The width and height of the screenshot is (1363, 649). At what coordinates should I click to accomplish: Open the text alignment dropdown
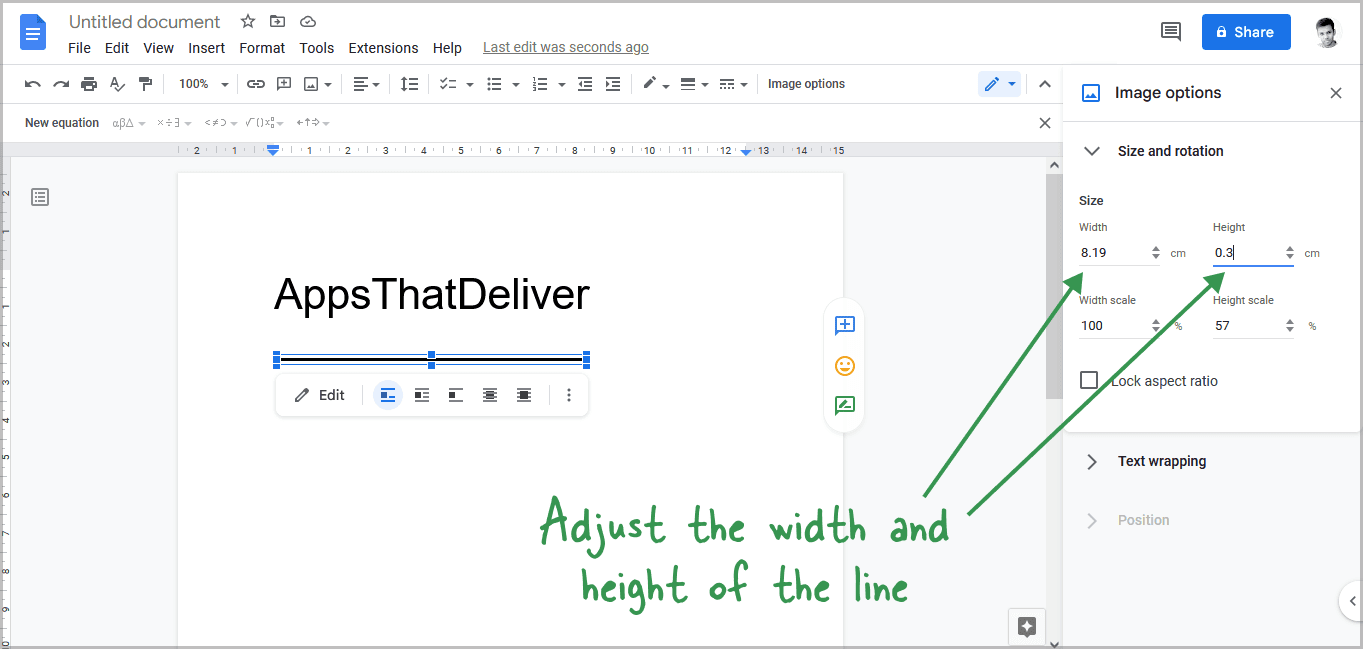[367, 84]
